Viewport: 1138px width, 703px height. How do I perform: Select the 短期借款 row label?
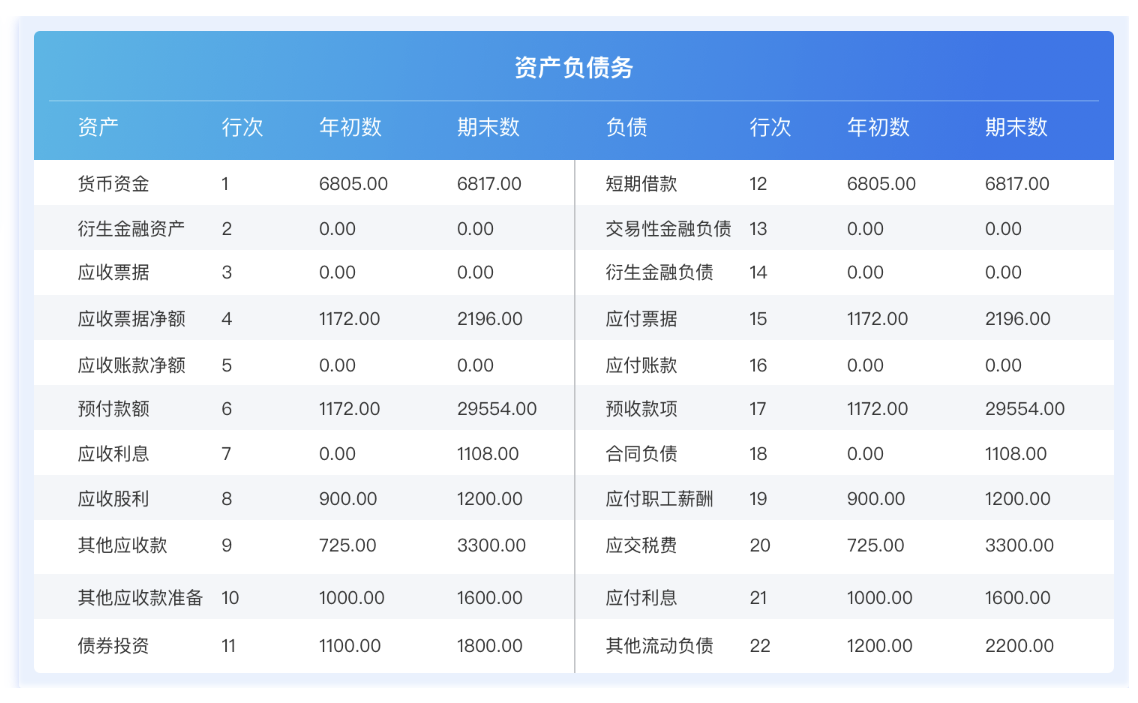[x=642, y=184]
